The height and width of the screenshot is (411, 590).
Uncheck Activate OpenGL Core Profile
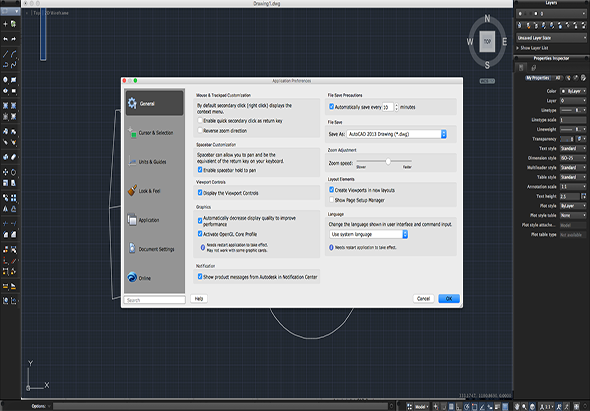click(200, 234)
